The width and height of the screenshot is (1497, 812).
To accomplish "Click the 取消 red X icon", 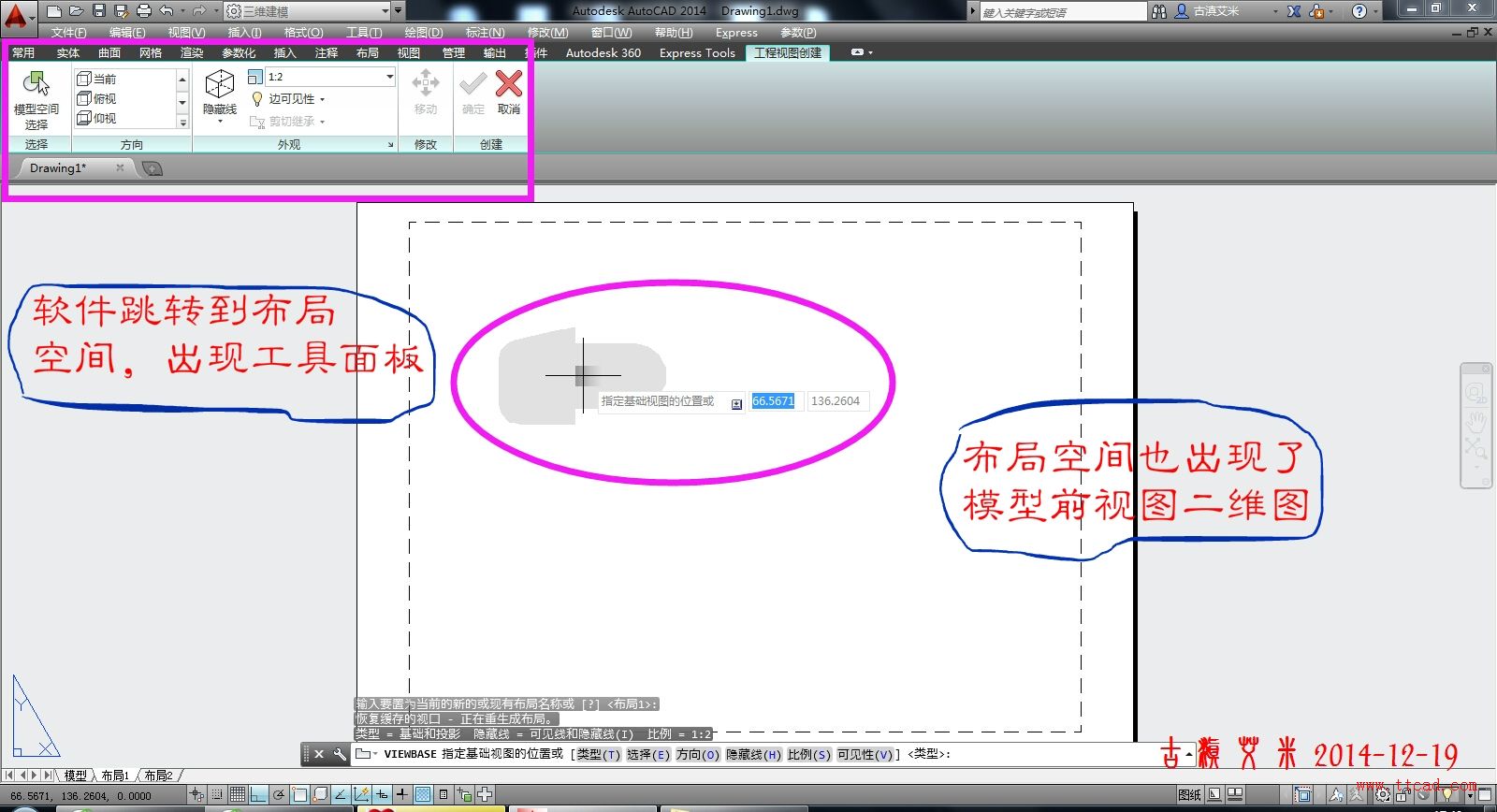I will (509, 83).
